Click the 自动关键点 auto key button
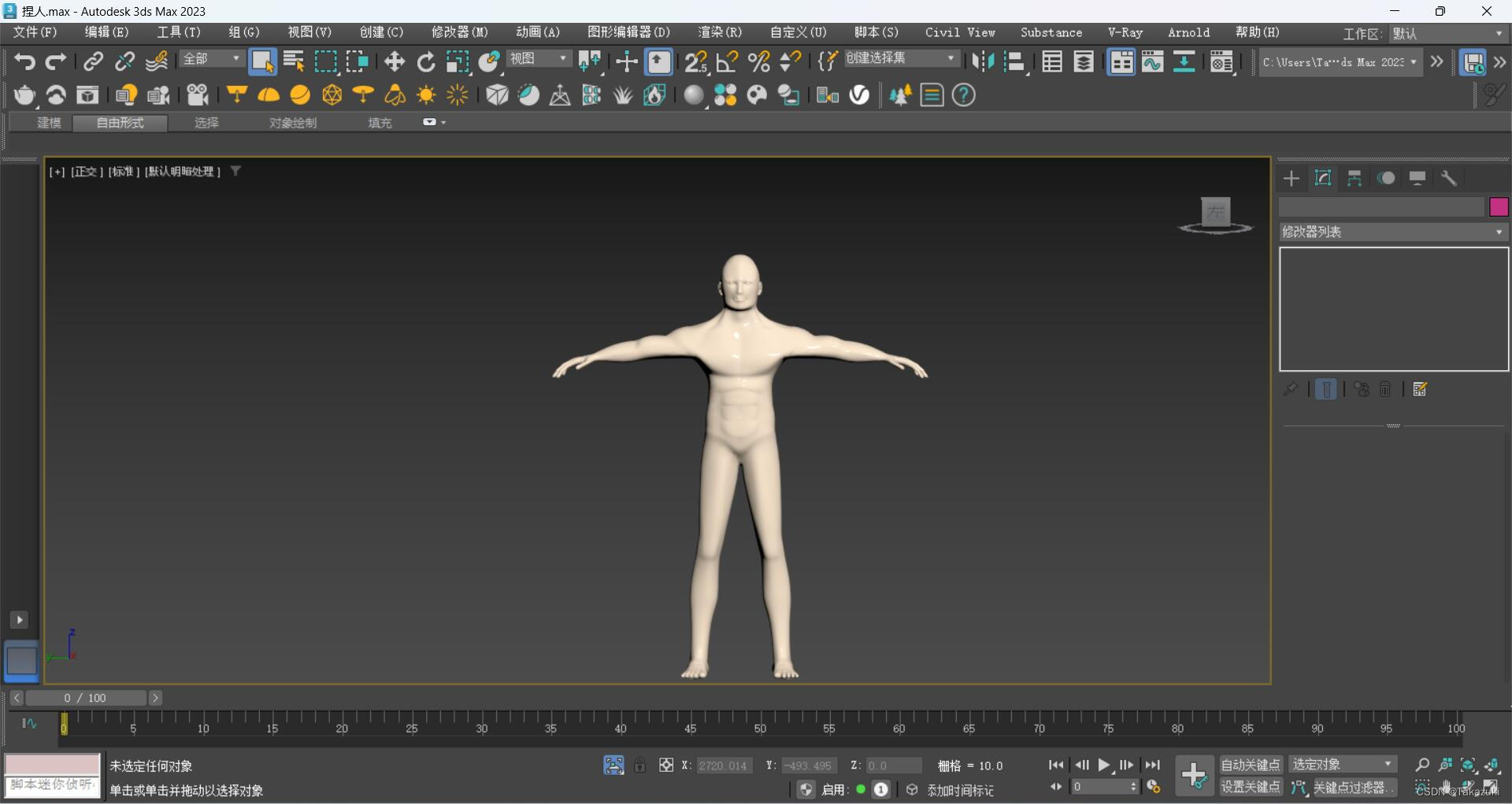The image size is (1512, 804). [x=1250, y=765]
